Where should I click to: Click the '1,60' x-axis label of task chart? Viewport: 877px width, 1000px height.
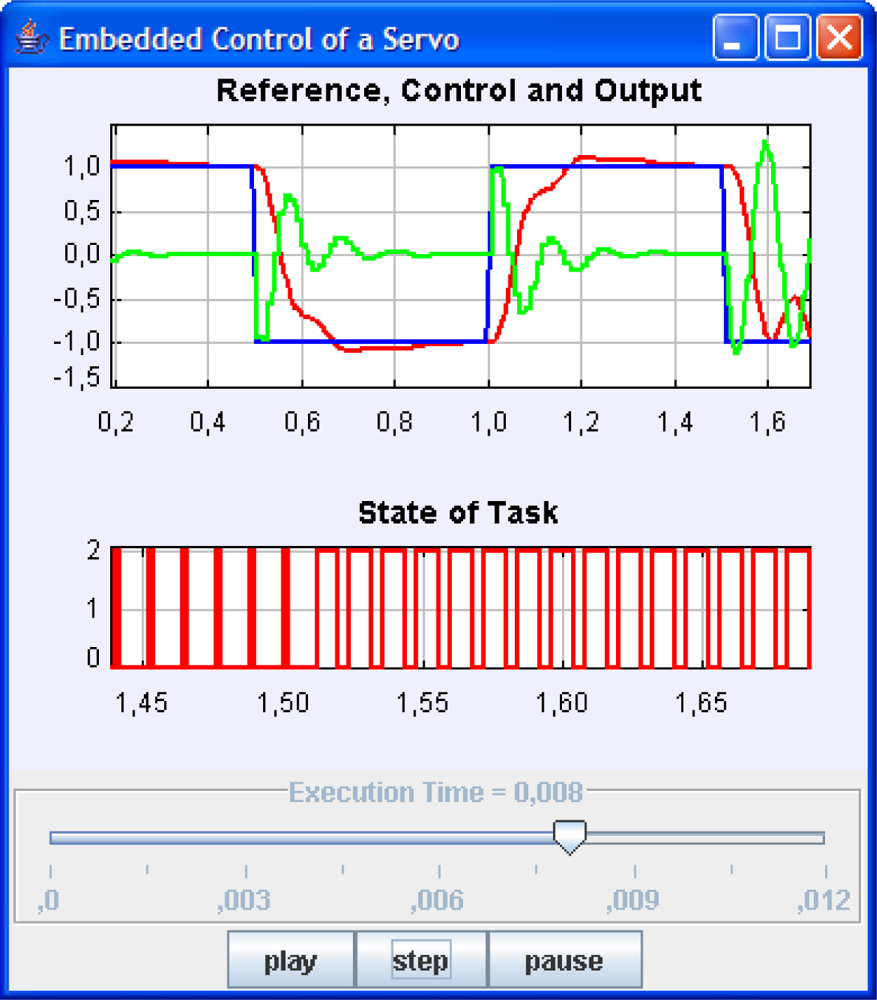561,703
